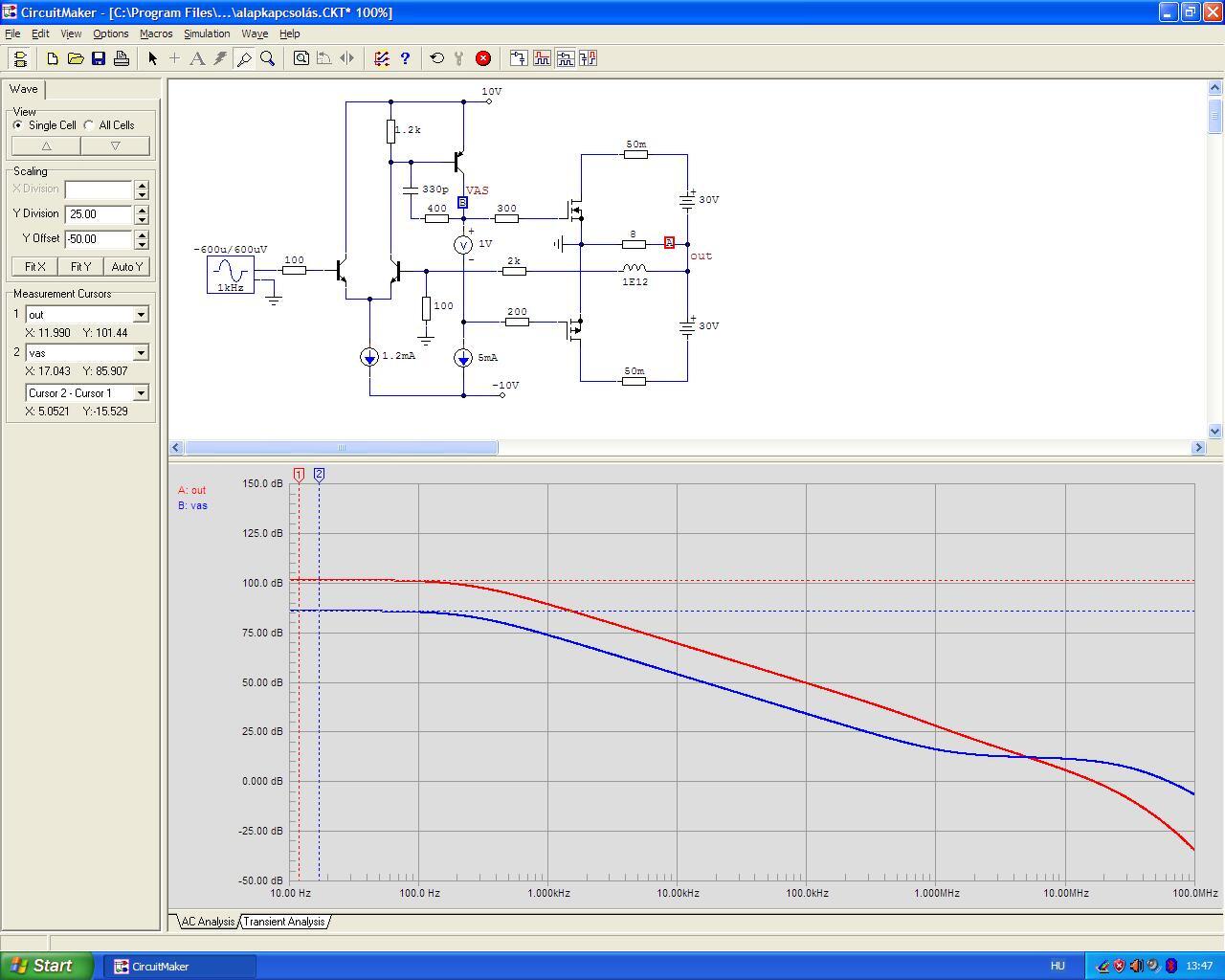Open a circuit file via folder icon
Viewport: 1225px width, 980px height.
[x=76, y=58]
